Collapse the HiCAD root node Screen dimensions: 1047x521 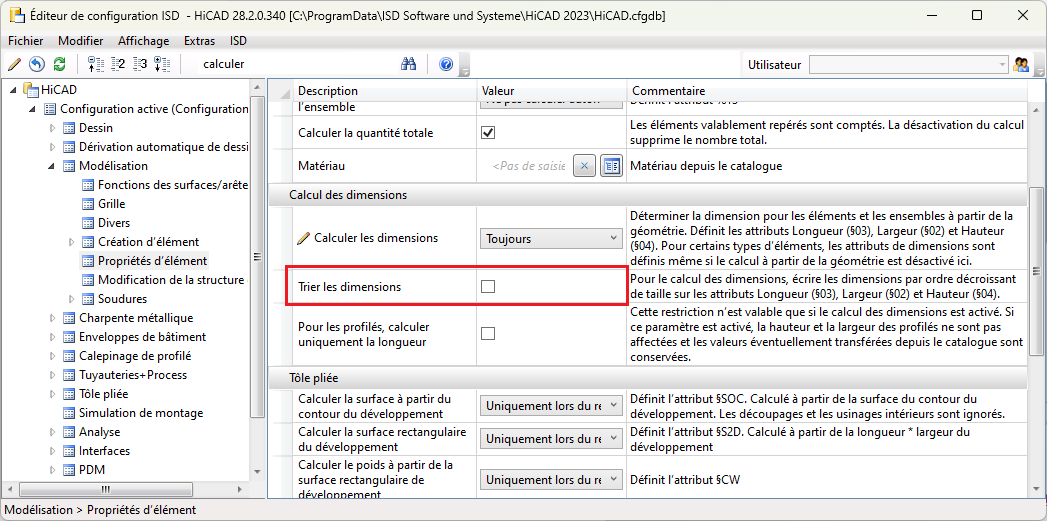click(x=14, y=90)
